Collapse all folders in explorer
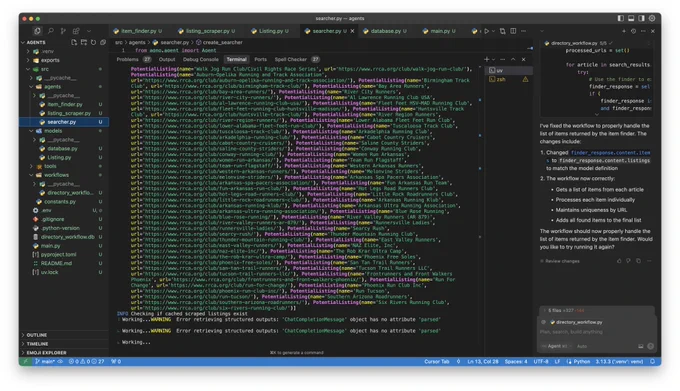The width and height of the screenshot is (680, 391). point(103,42)
